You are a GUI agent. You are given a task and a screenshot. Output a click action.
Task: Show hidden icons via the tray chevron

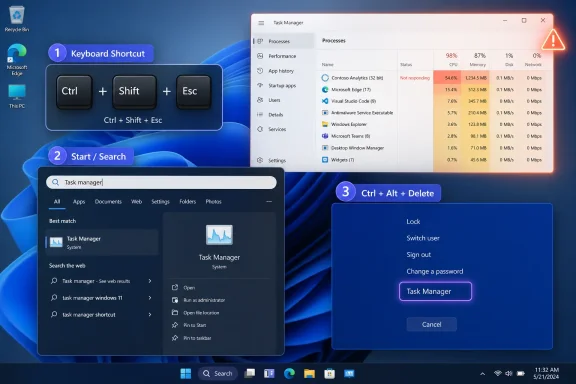coord(483,374)
